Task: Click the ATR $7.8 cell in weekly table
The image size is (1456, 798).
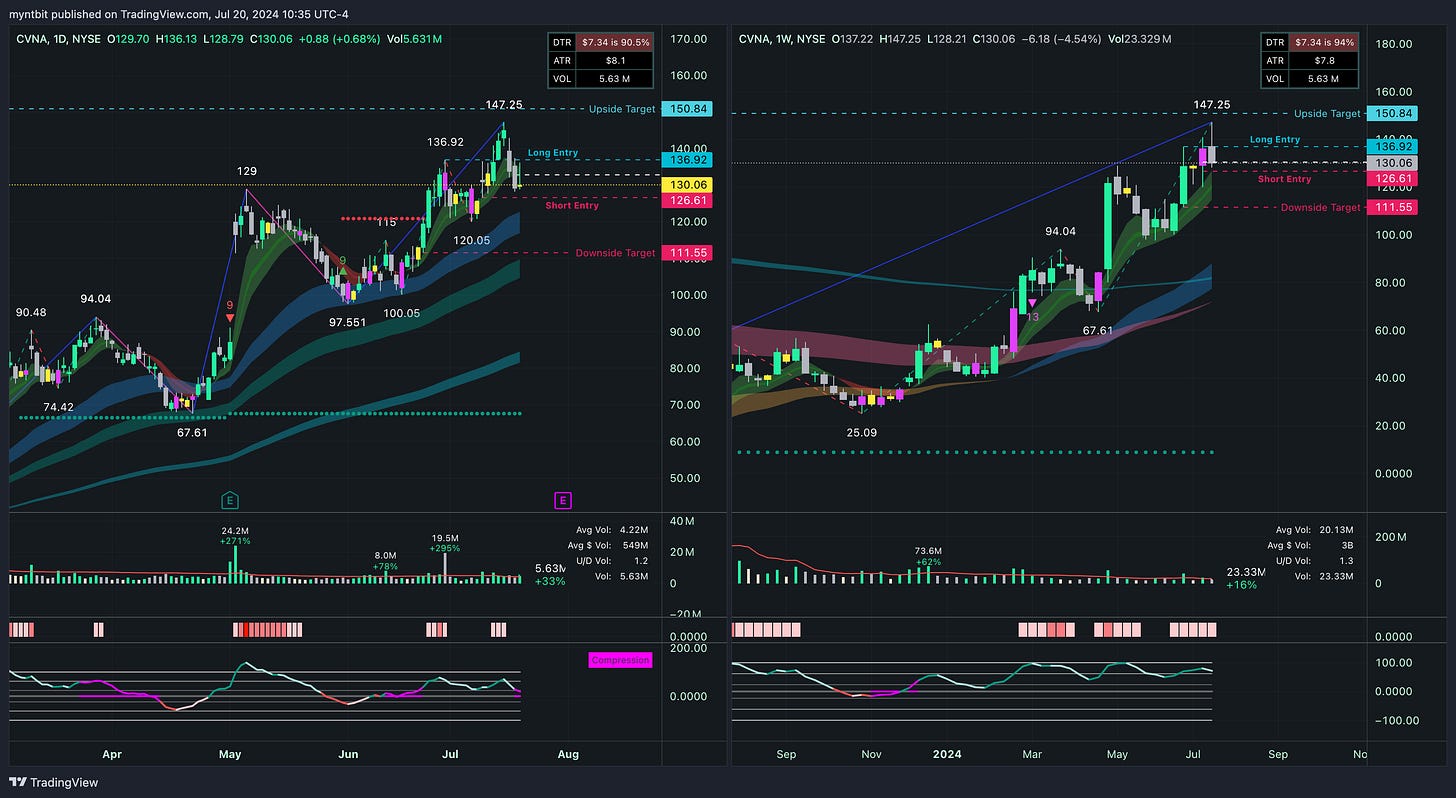Action: pyautogui.click(x=1323, y=60)
